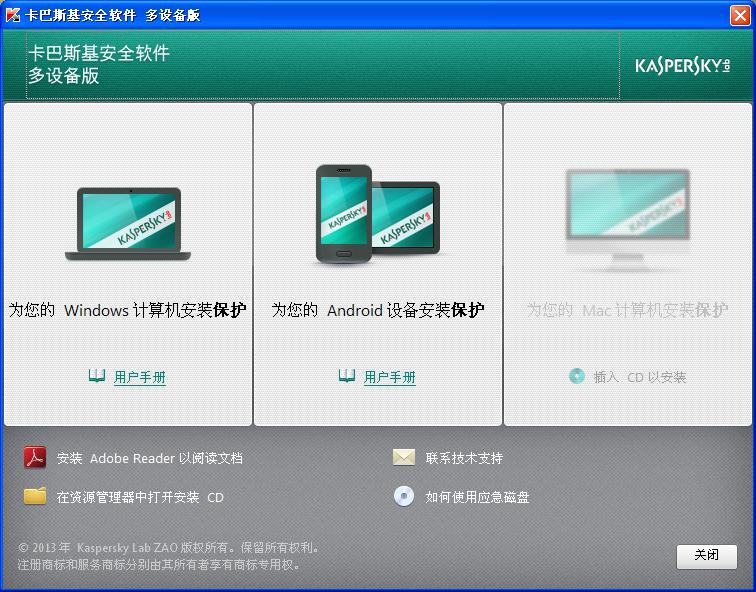The width and height of the screenshot is (756, 592).
Task: Open 用户手册 link for Android protection
Action: click(390, 377)
